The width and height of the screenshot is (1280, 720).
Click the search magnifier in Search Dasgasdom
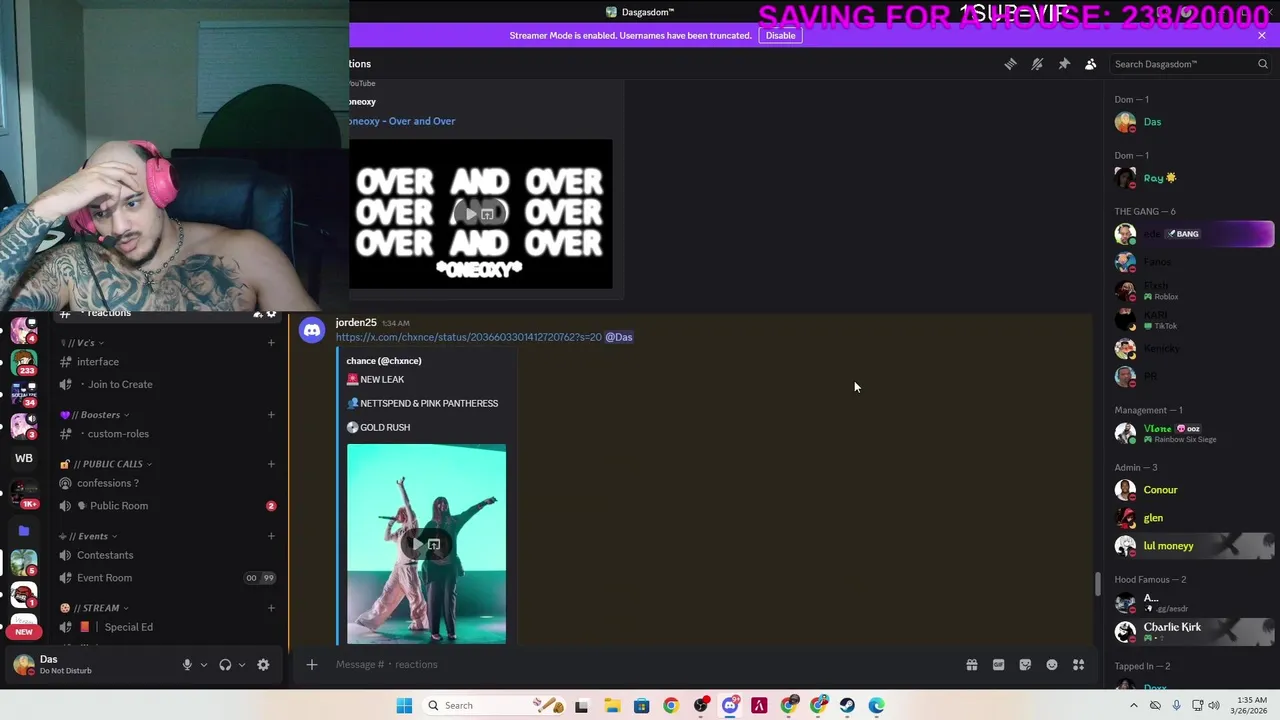pos(1262,64)
